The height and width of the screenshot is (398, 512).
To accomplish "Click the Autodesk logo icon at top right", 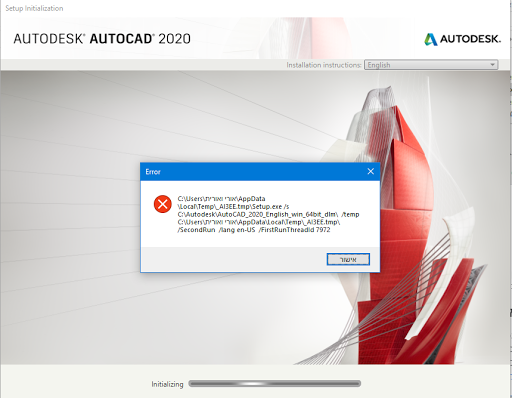I will point(431,39).
